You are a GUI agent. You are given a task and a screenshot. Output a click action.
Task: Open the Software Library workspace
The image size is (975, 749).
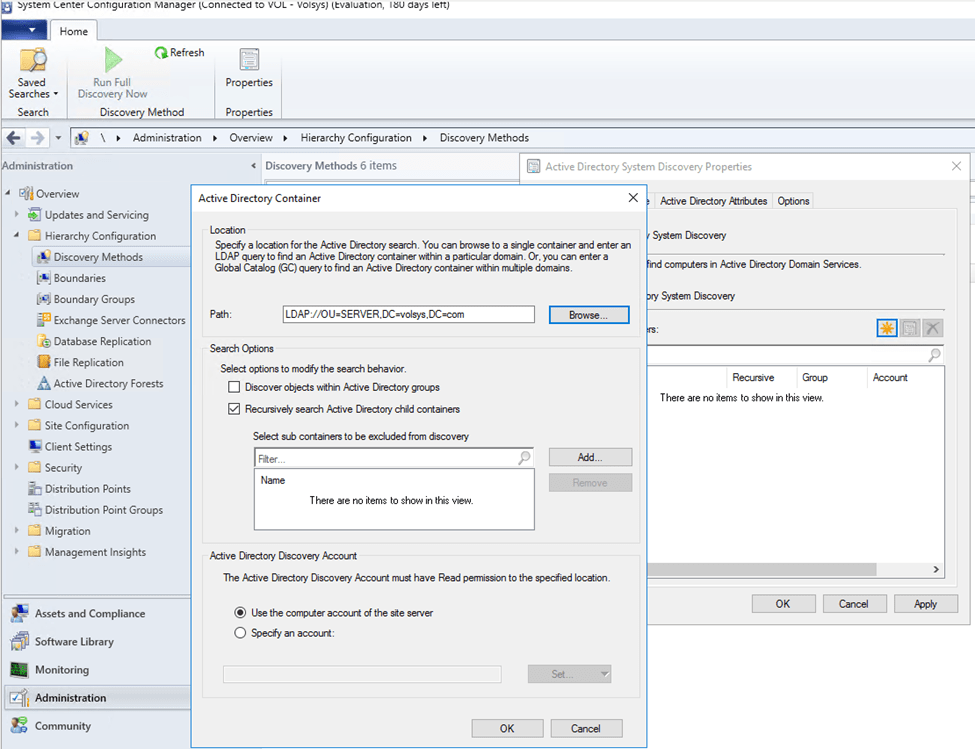pyautogui.click(x=74, y=642)
